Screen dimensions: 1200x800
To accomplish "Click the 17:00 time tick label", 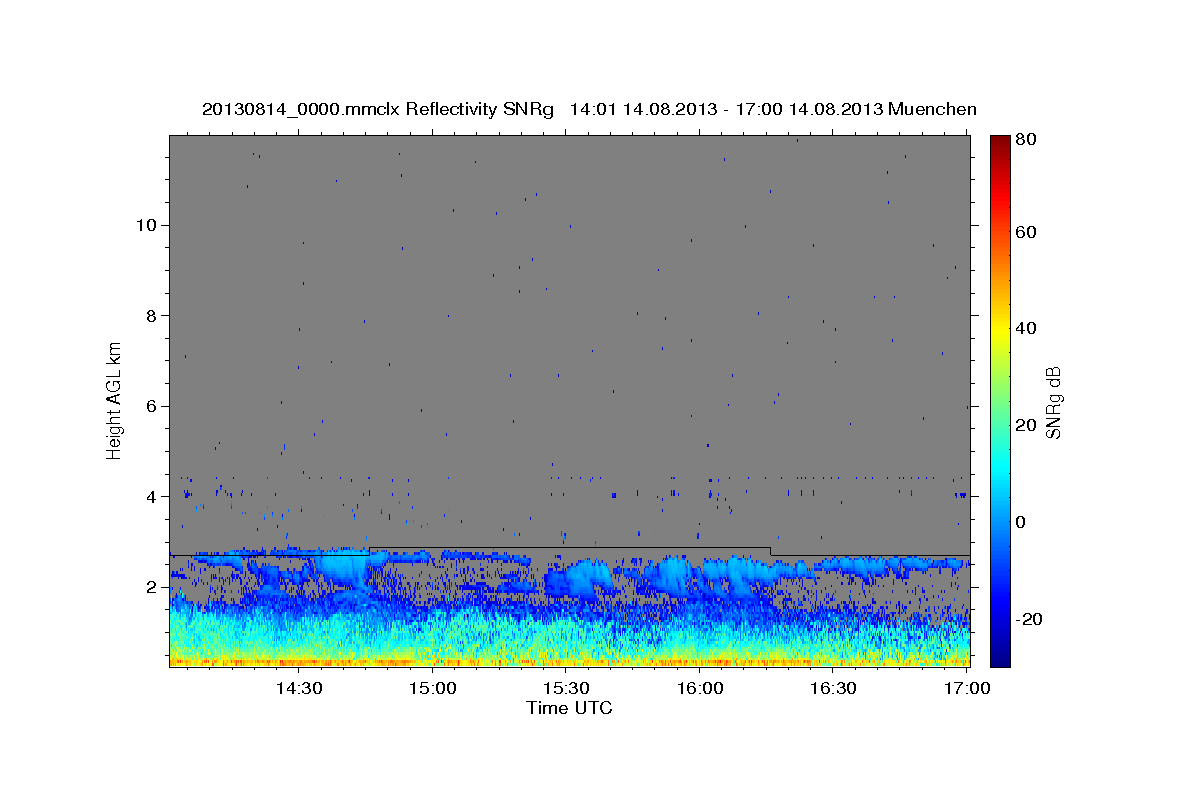I will pyautogui.click(x=968, y=689).
